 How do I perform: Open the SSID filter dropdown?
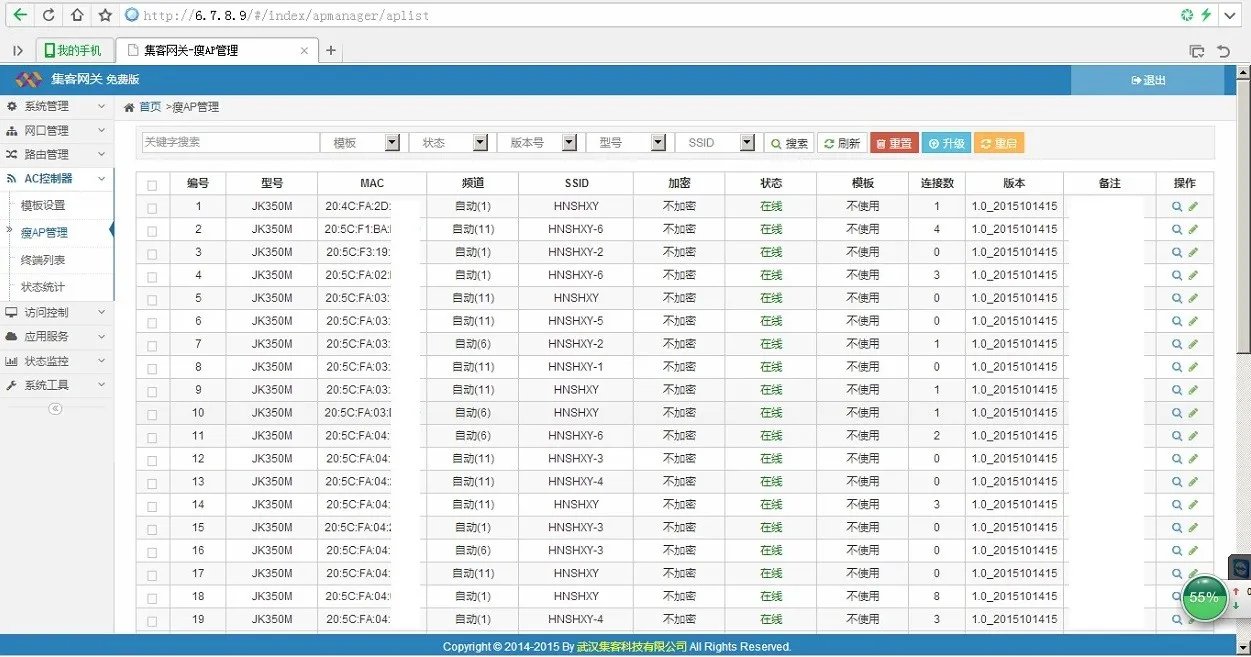click(718, 143)
